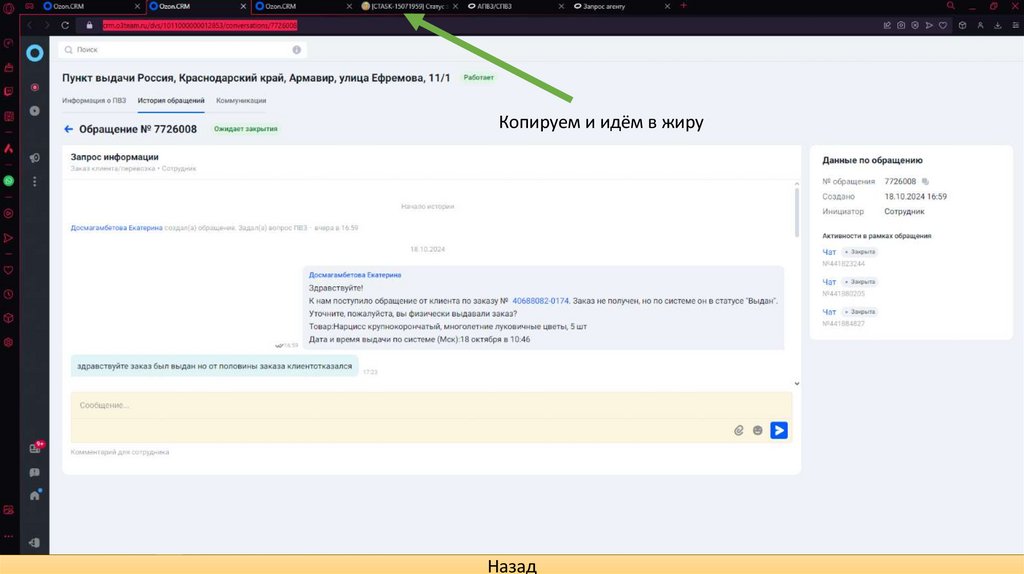This screenshot has height=574, width=1024.
Task: Click the Комментарий для сотрудника label
Action: click(x=120, y=452)
